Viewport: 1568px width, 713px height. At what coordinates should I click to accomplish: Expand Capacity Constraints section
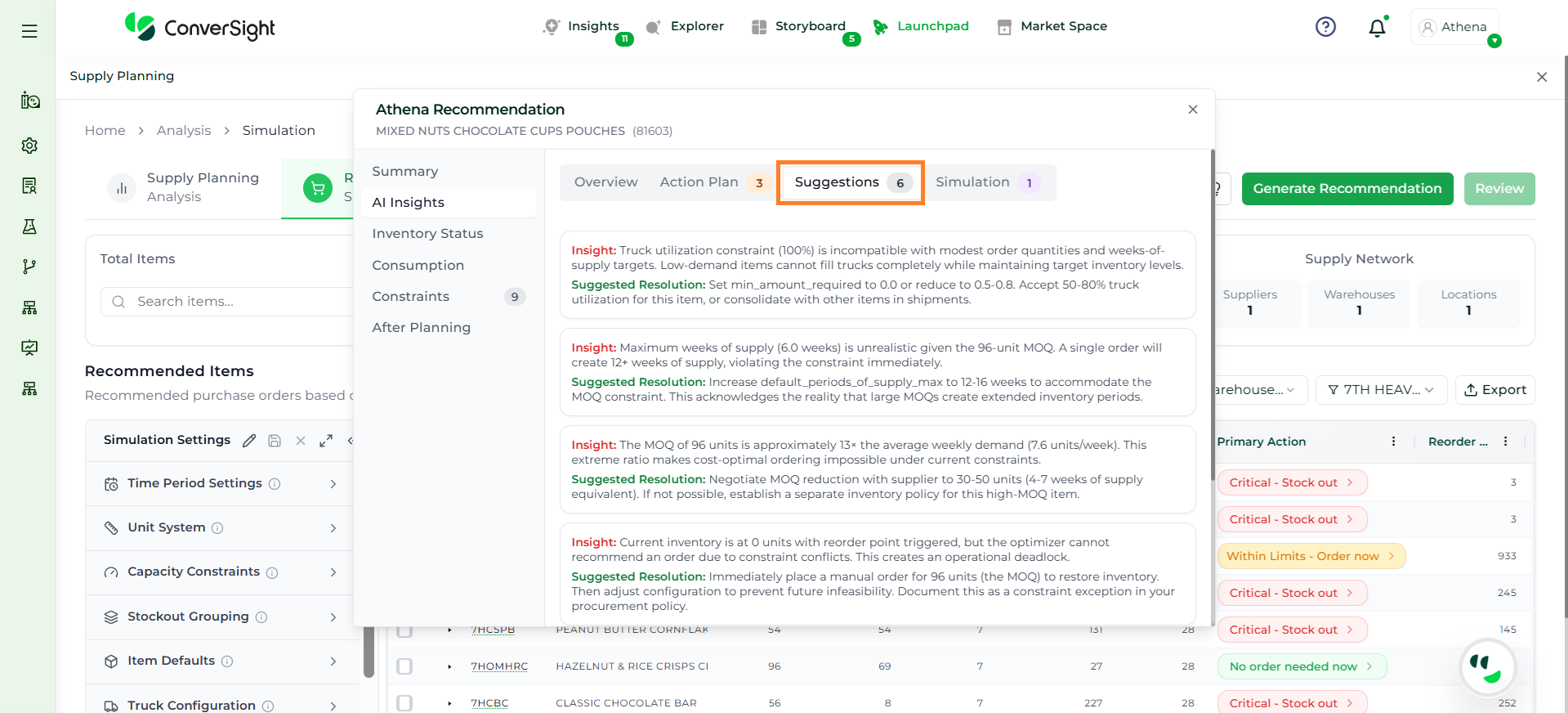[x=333, y=572]
